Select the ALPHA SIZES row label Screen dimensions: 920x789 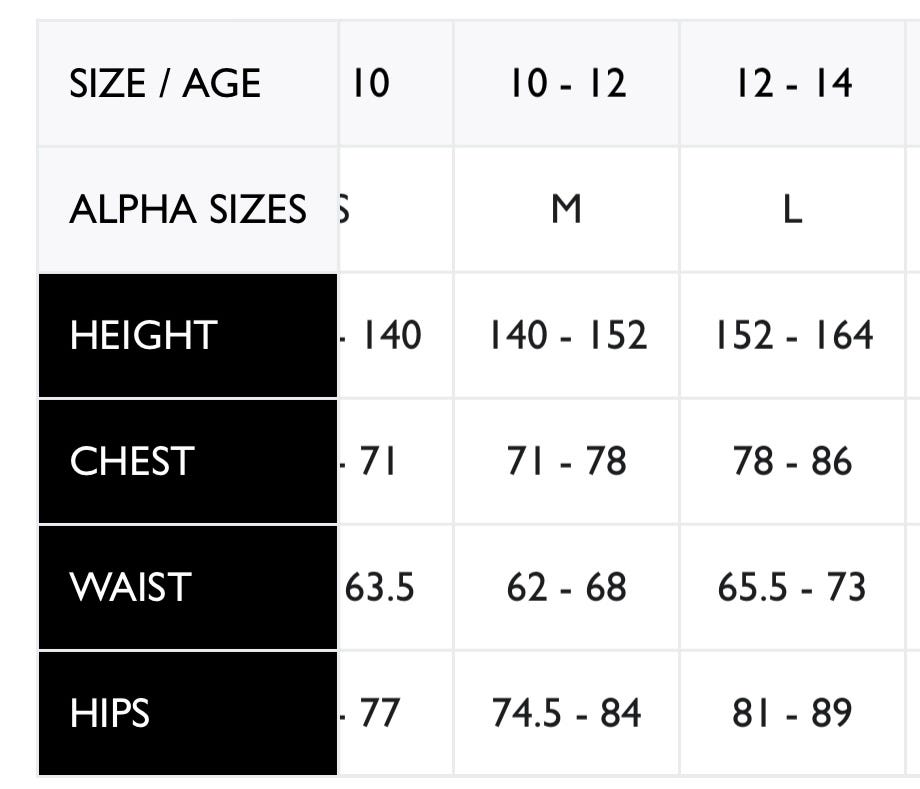pos(187,210)
